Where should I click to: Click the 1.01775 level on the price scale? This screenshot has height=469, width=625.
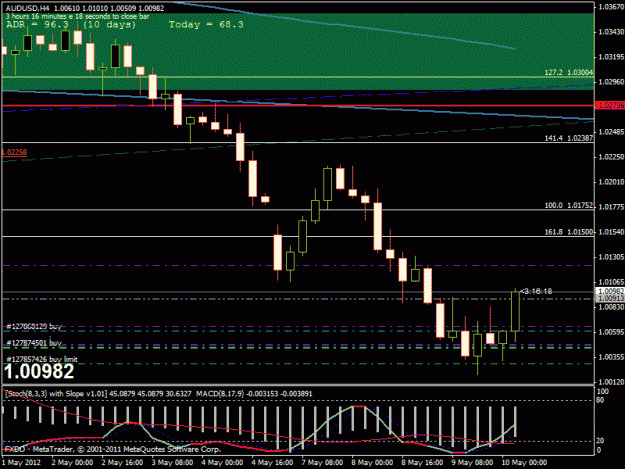611,207
